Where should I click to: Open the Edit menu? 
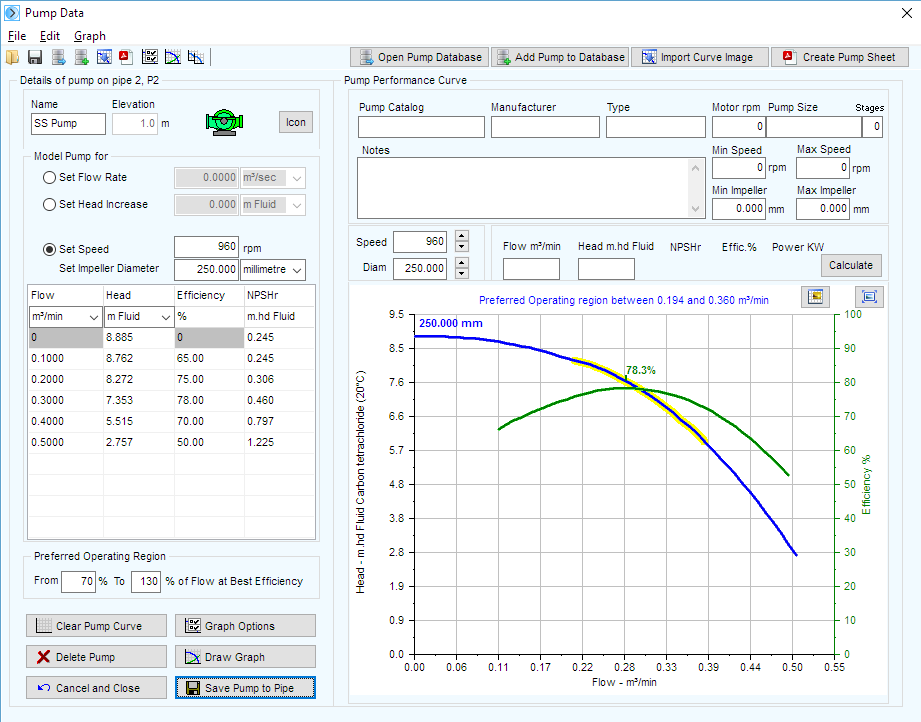50,36
